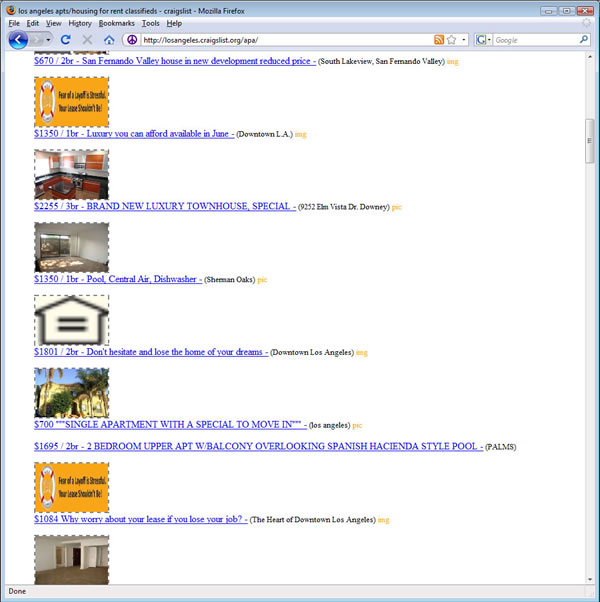This screenshot has height=602, width=600.
Task: Open the Bookmarks menu
Action: tap(116, 22)
